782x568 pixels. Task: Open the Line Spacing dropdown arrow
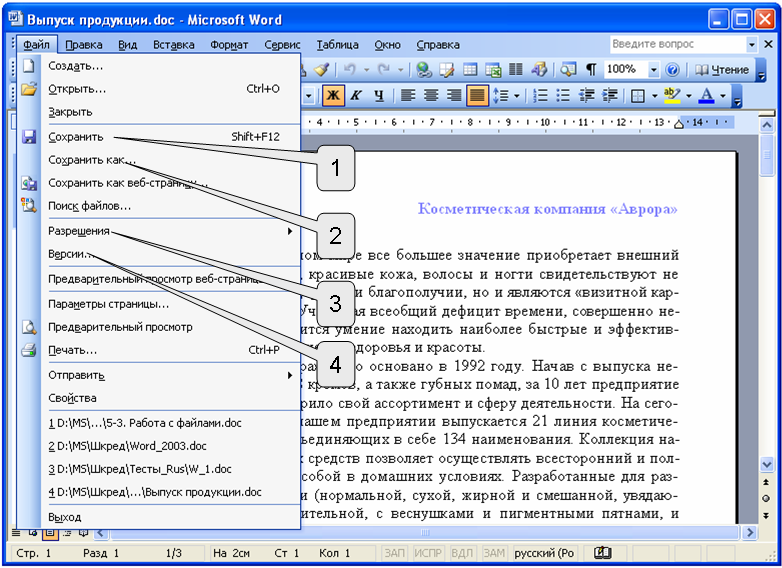tap(517, 95)
